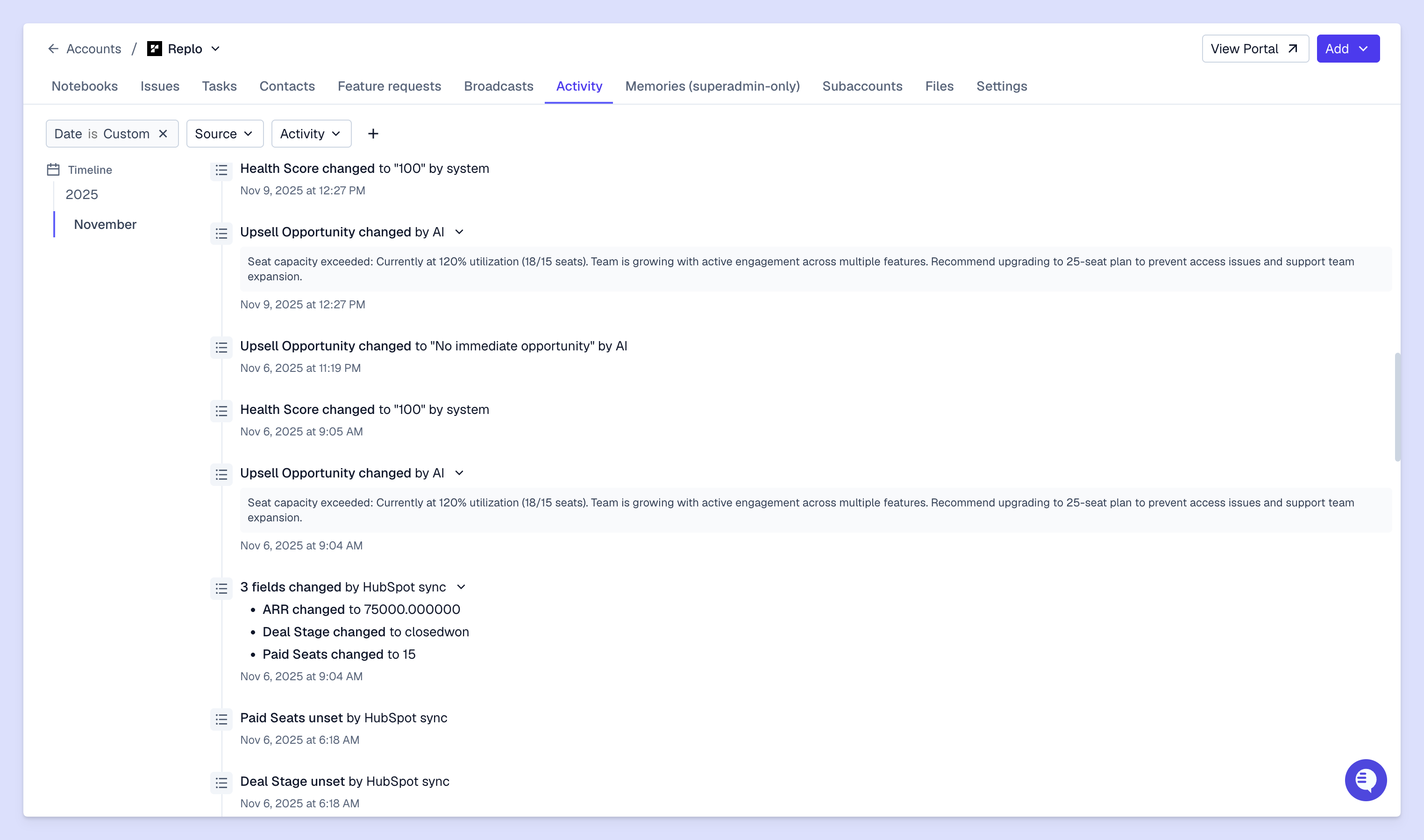
Task: Open the Activity filter dropdown
Action: pyautogui.click(x=311, y=134)
